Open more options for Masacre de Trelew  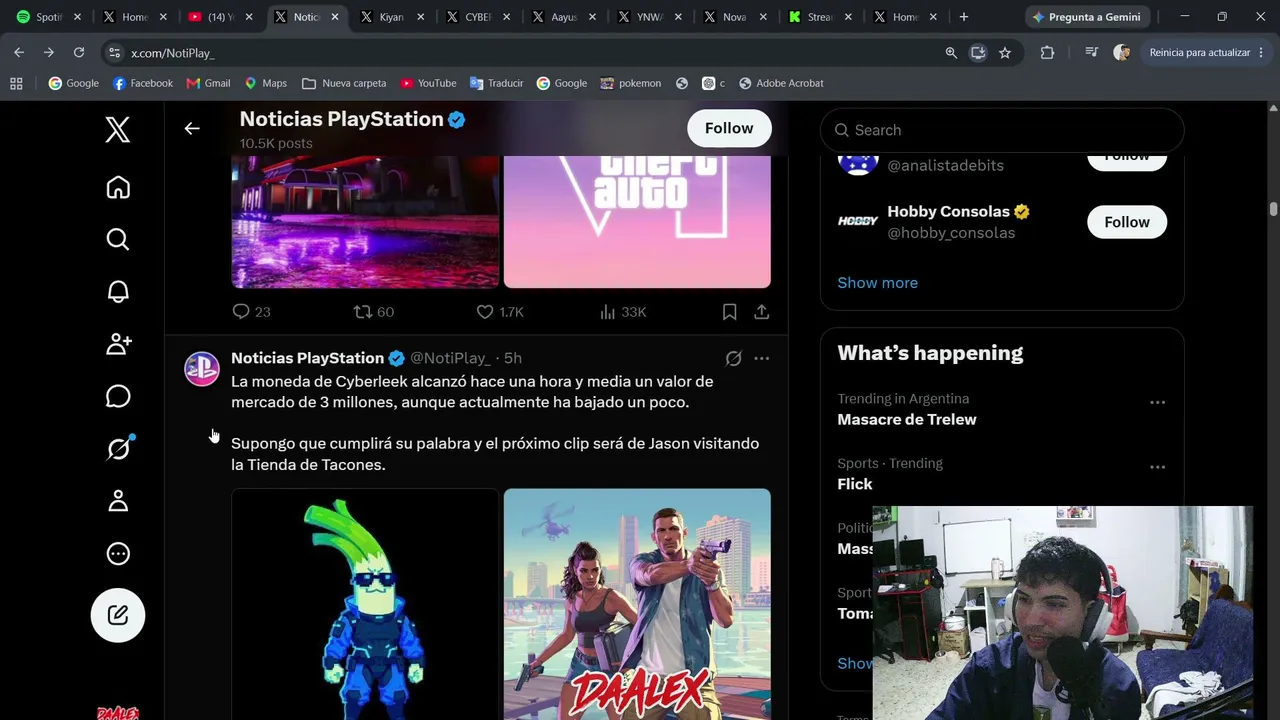pos(1157,402)
